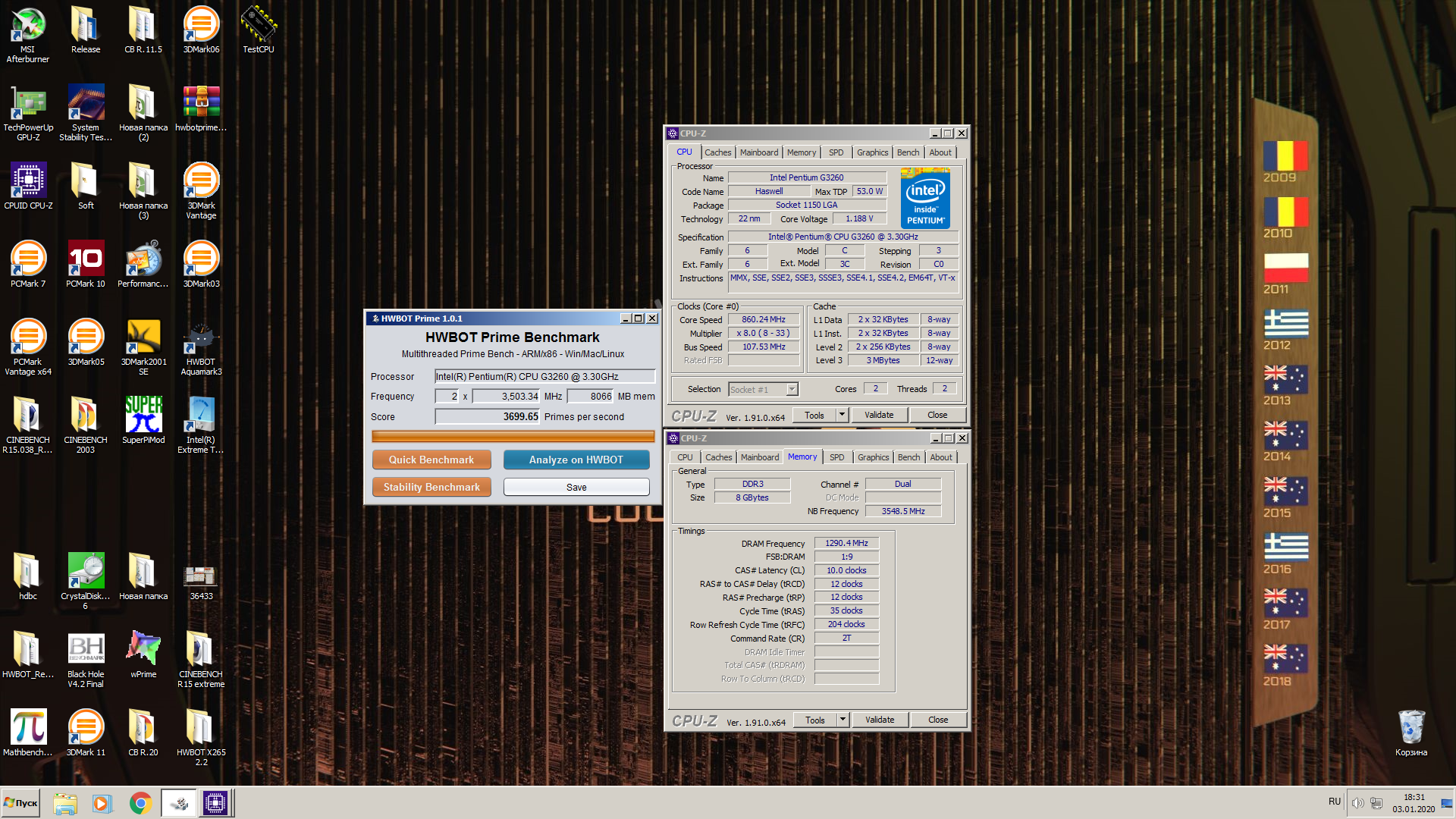Start Quick Benchmark in HWBOT Prime
The width and height of the screenshot is (1456, 819).
click(431, 460)
